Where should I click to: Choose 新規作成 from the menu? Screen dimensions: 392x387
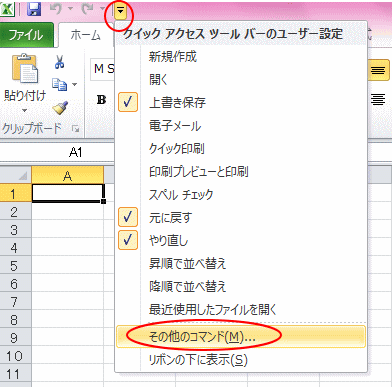point(241,57)
